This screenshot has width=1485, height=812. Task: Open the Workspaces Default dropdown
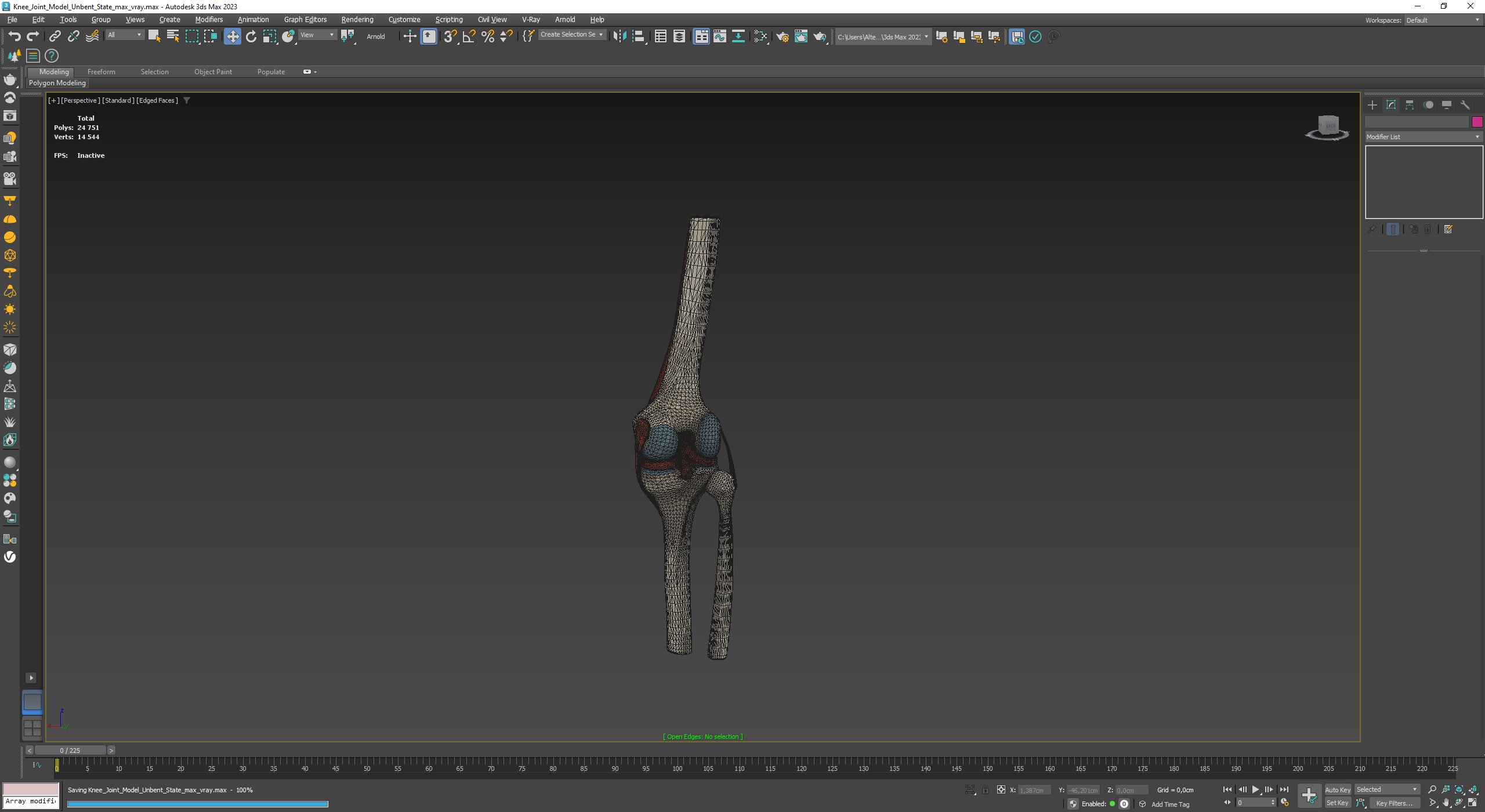[1442, 20]
